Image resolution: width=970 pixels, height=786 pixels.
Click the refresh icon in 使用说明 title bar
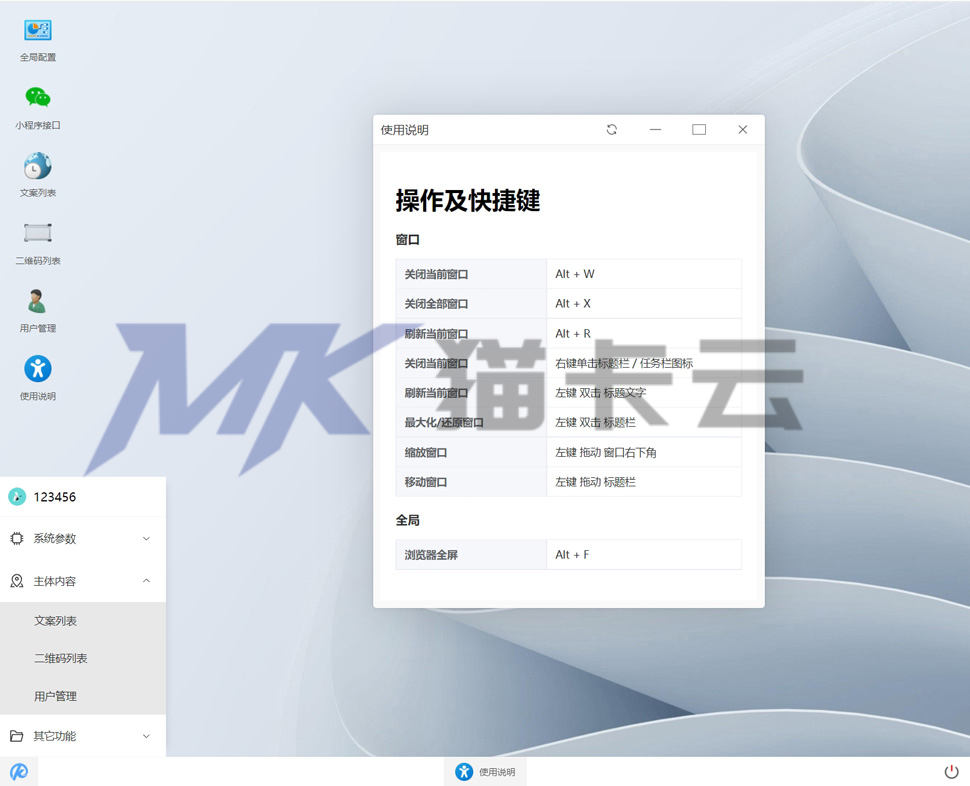612,129
